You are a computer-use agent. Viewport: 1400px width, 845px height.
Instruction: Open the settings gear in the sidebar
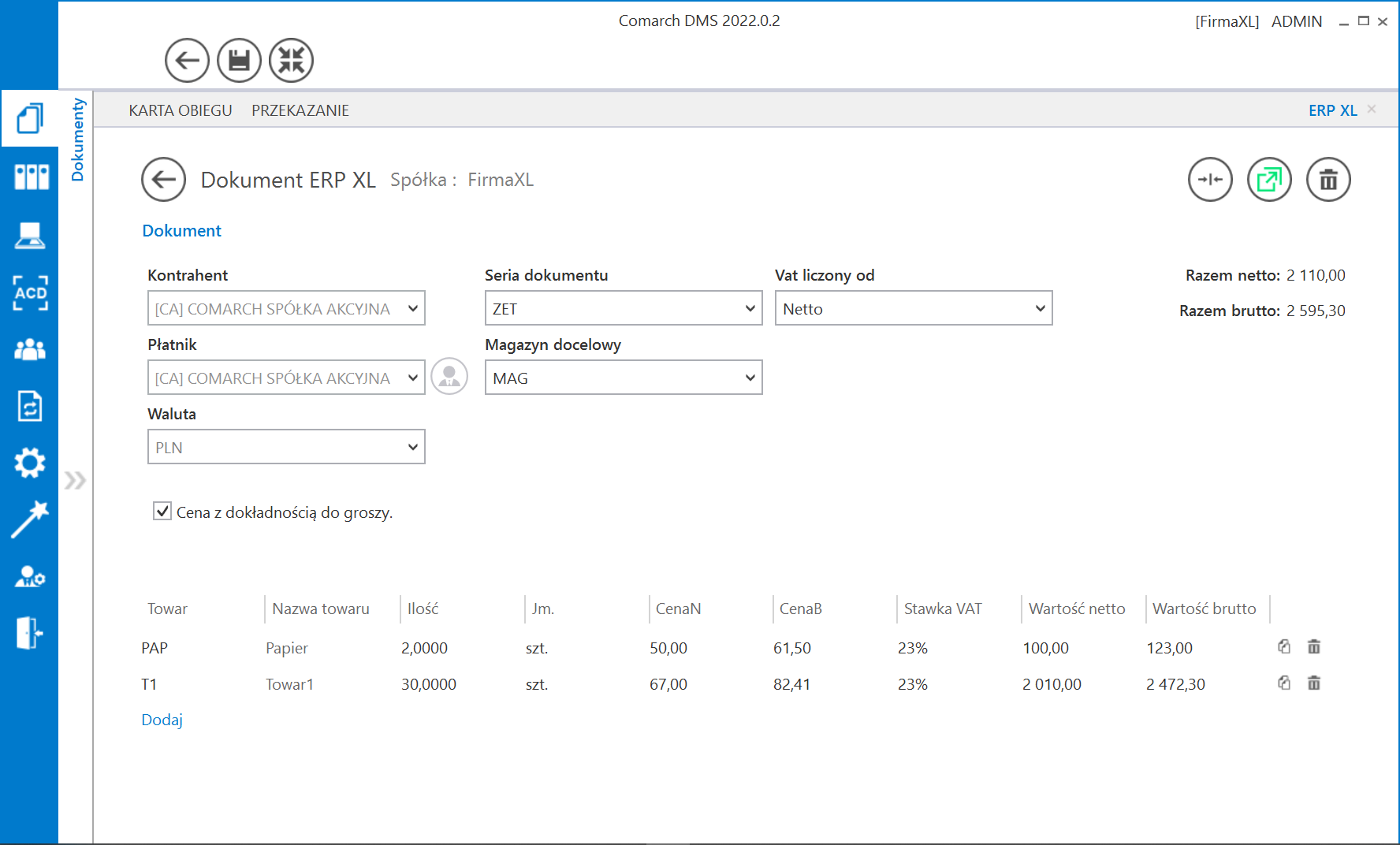pos(30,463)
